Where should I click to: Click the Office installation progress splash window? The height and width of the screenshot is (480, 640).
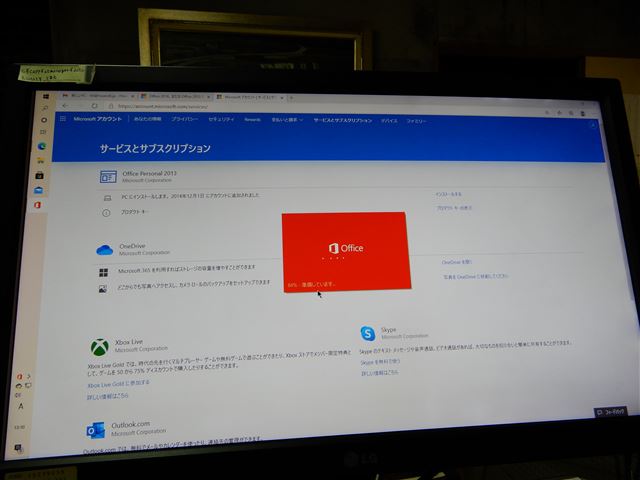tap(346, 251)
